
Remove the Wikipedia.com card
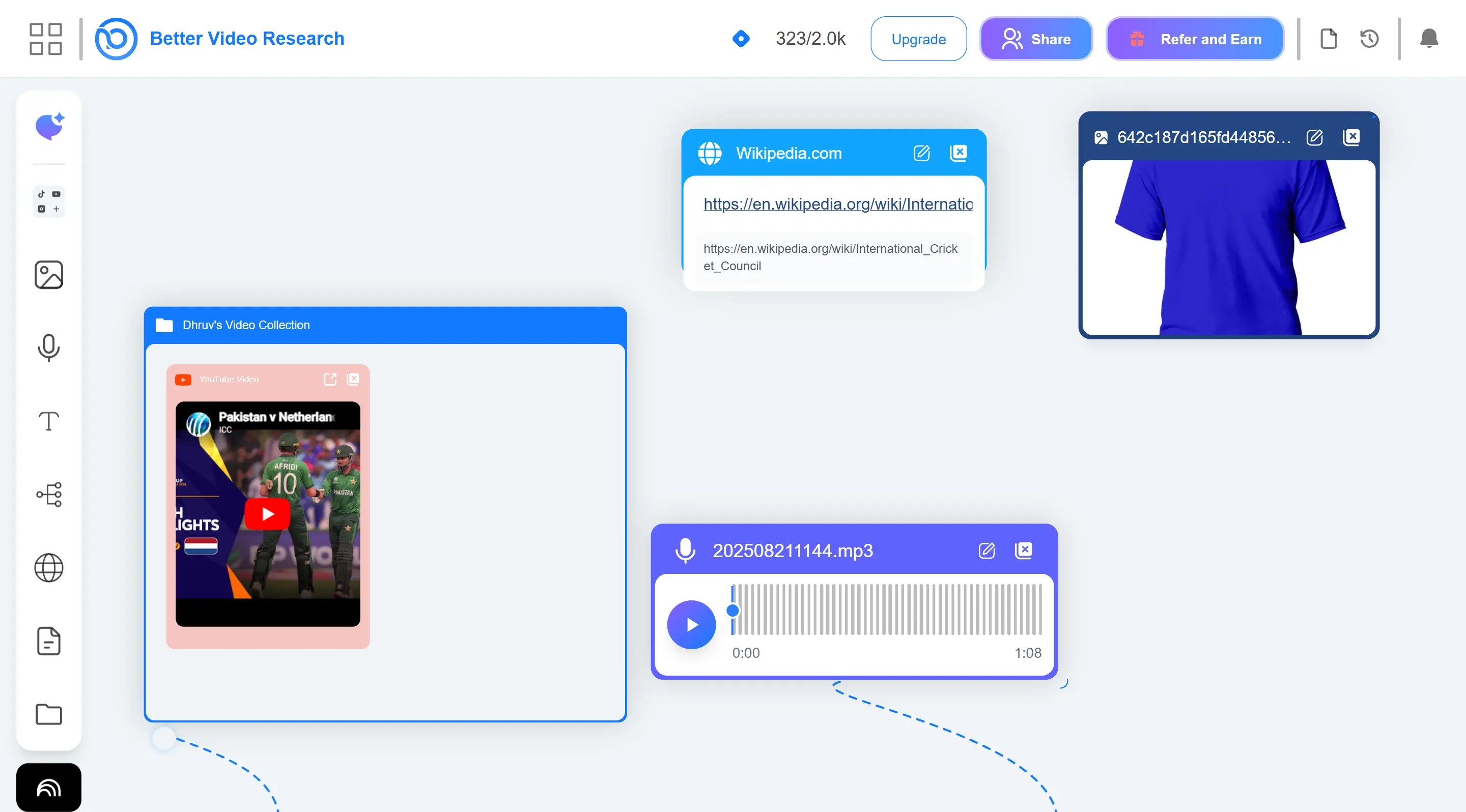[x=958, y=153]
